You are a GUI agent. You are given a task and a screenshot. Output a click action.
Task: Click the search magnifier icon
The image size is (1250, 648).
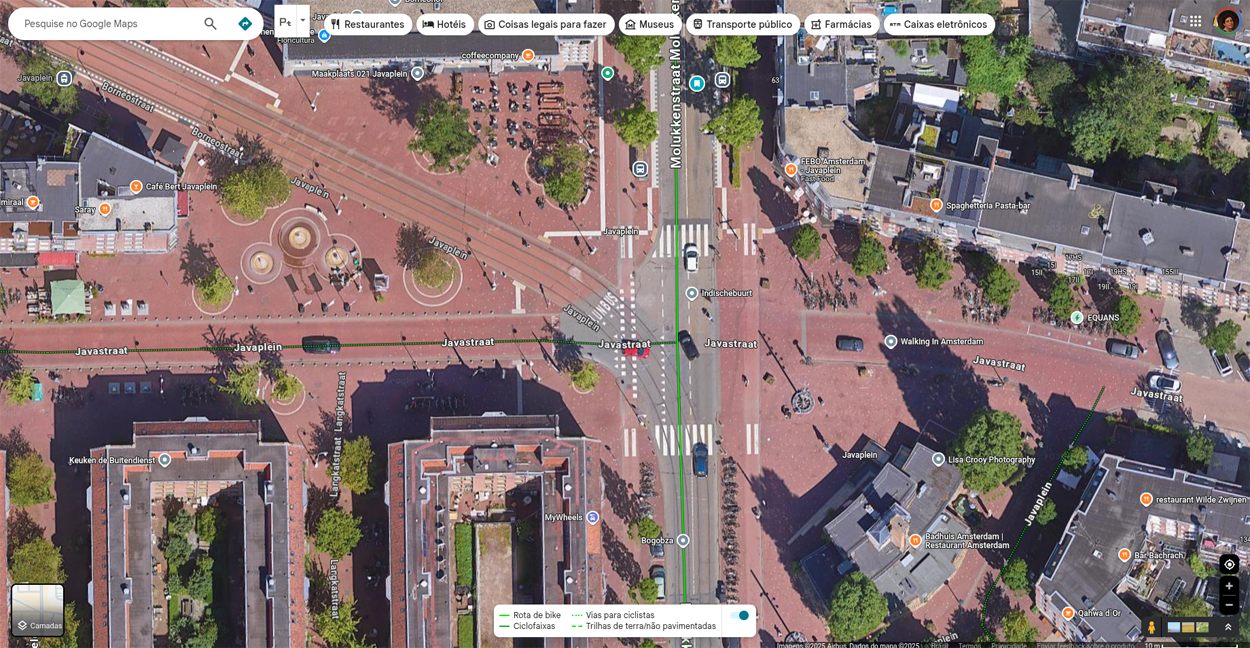(x=210, y=24)
